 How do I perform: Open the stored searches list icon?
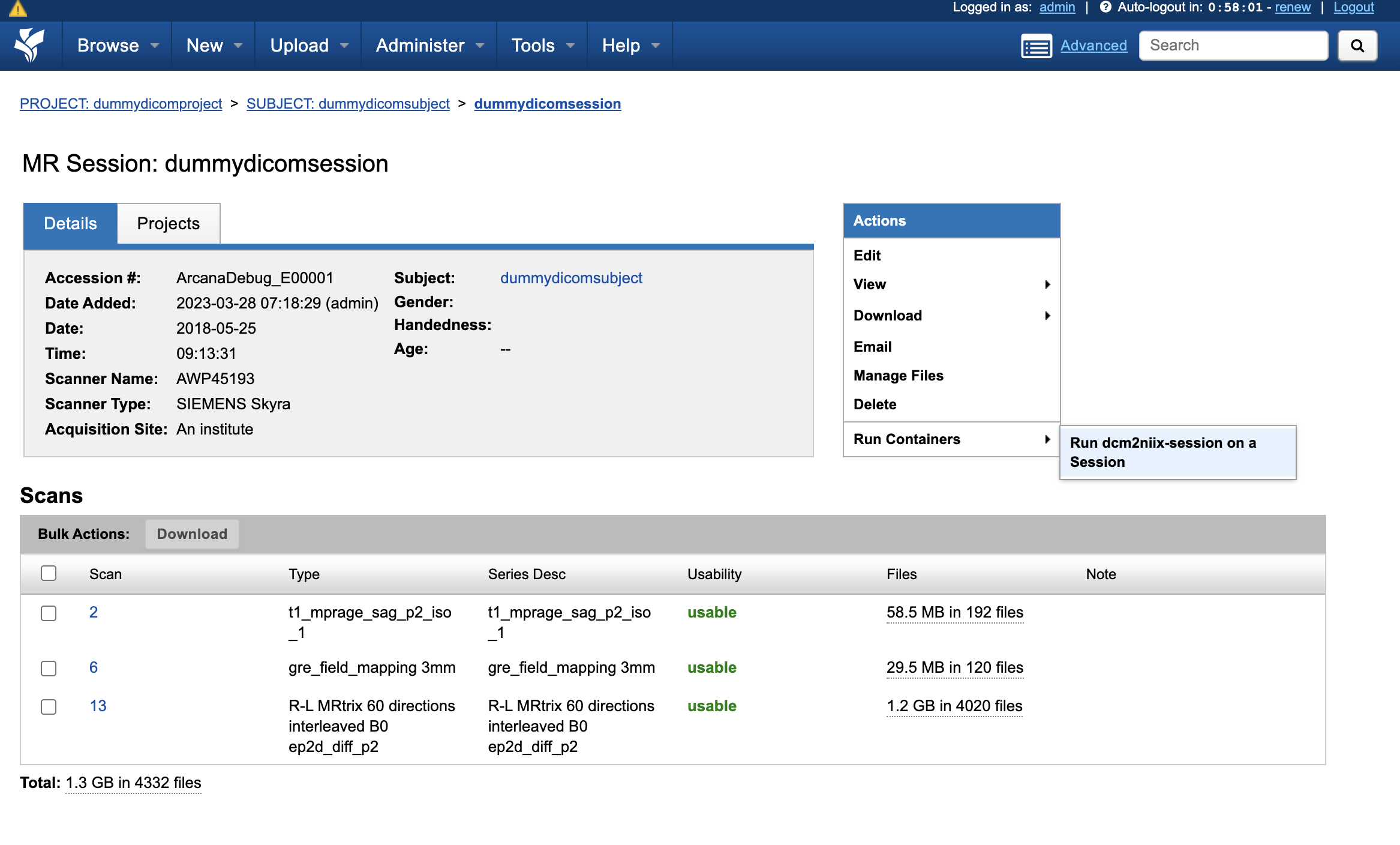[1037, 46]
